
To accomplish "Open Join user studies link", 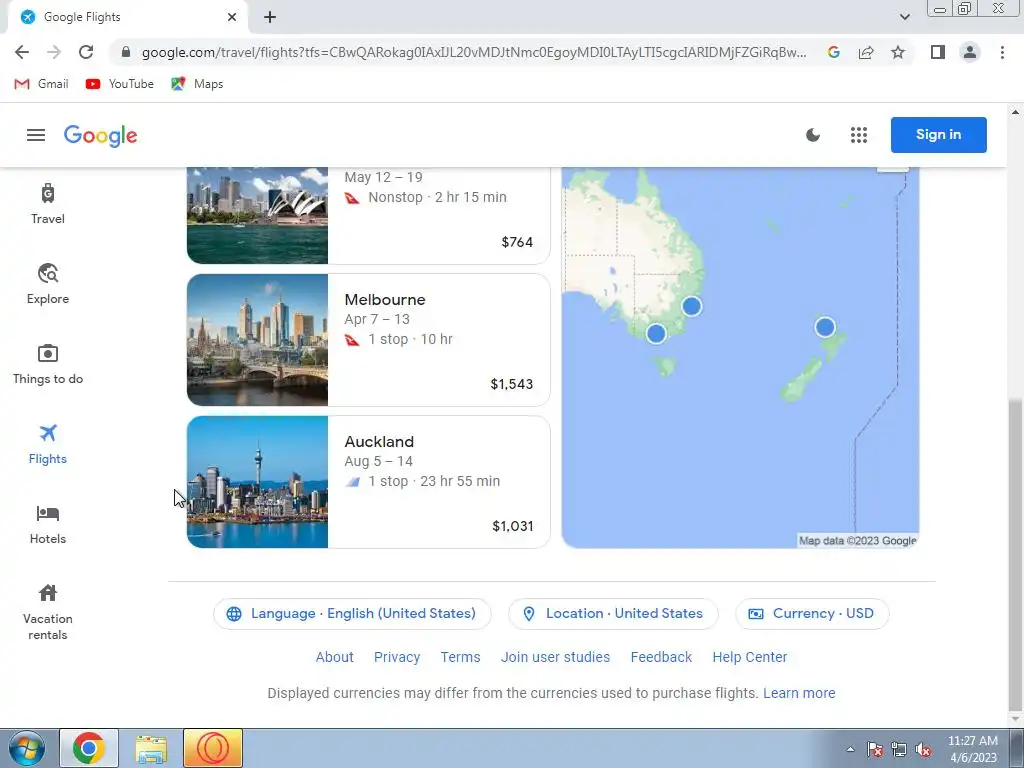I will point(555,657).
